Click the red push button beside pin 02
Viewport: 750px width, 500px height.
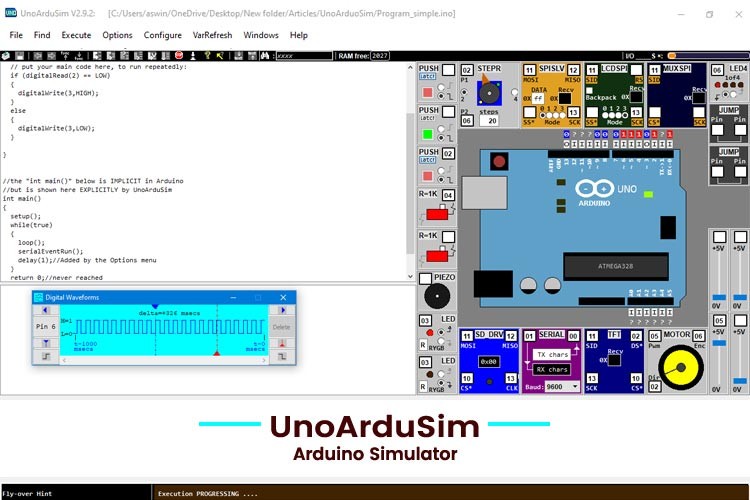click(x=428, y=176)
